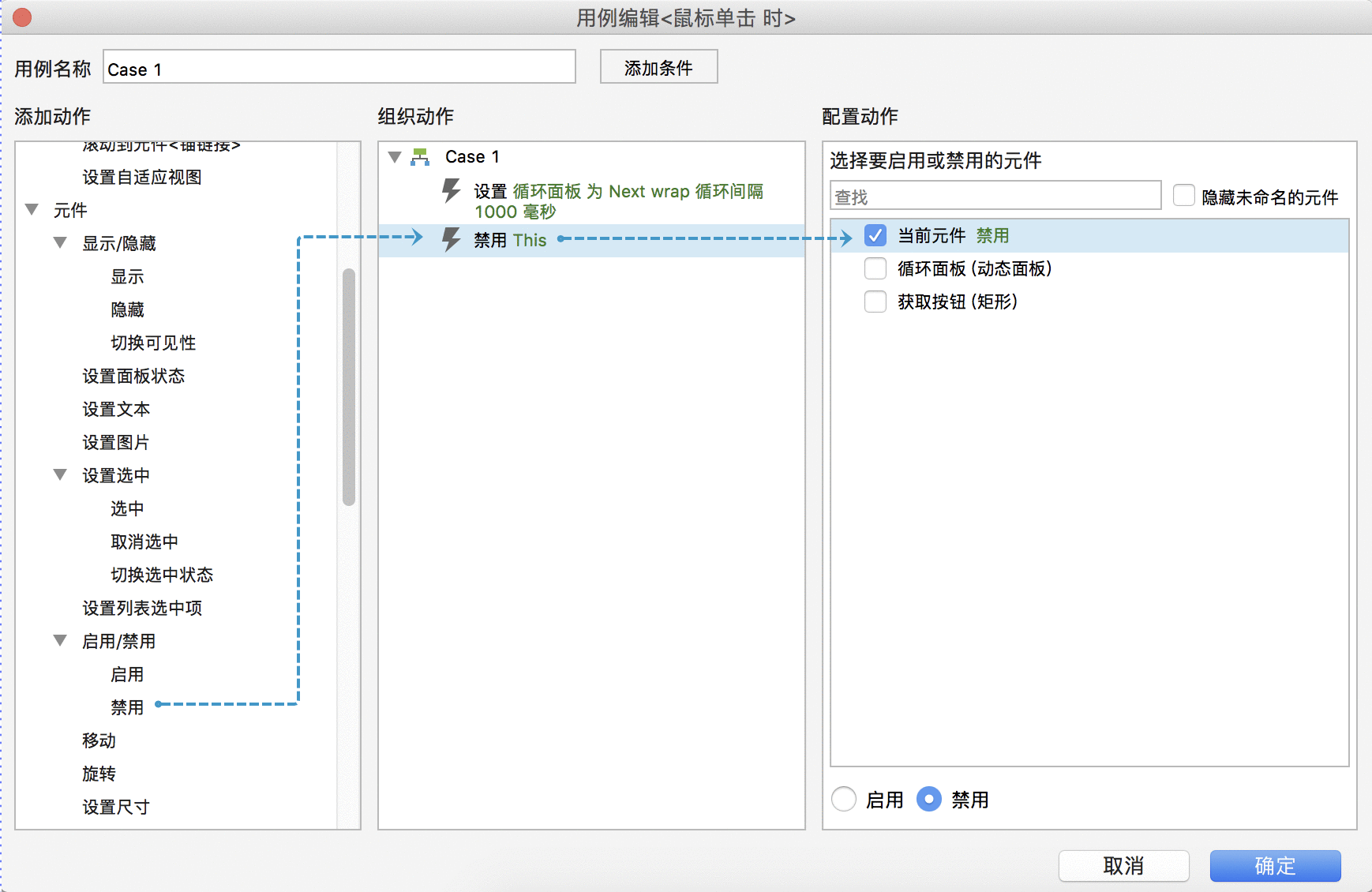Check the 循环面板 (动态面板) checkbox
This screenshot has height=892, width=1372.
(x=875, y=268)
